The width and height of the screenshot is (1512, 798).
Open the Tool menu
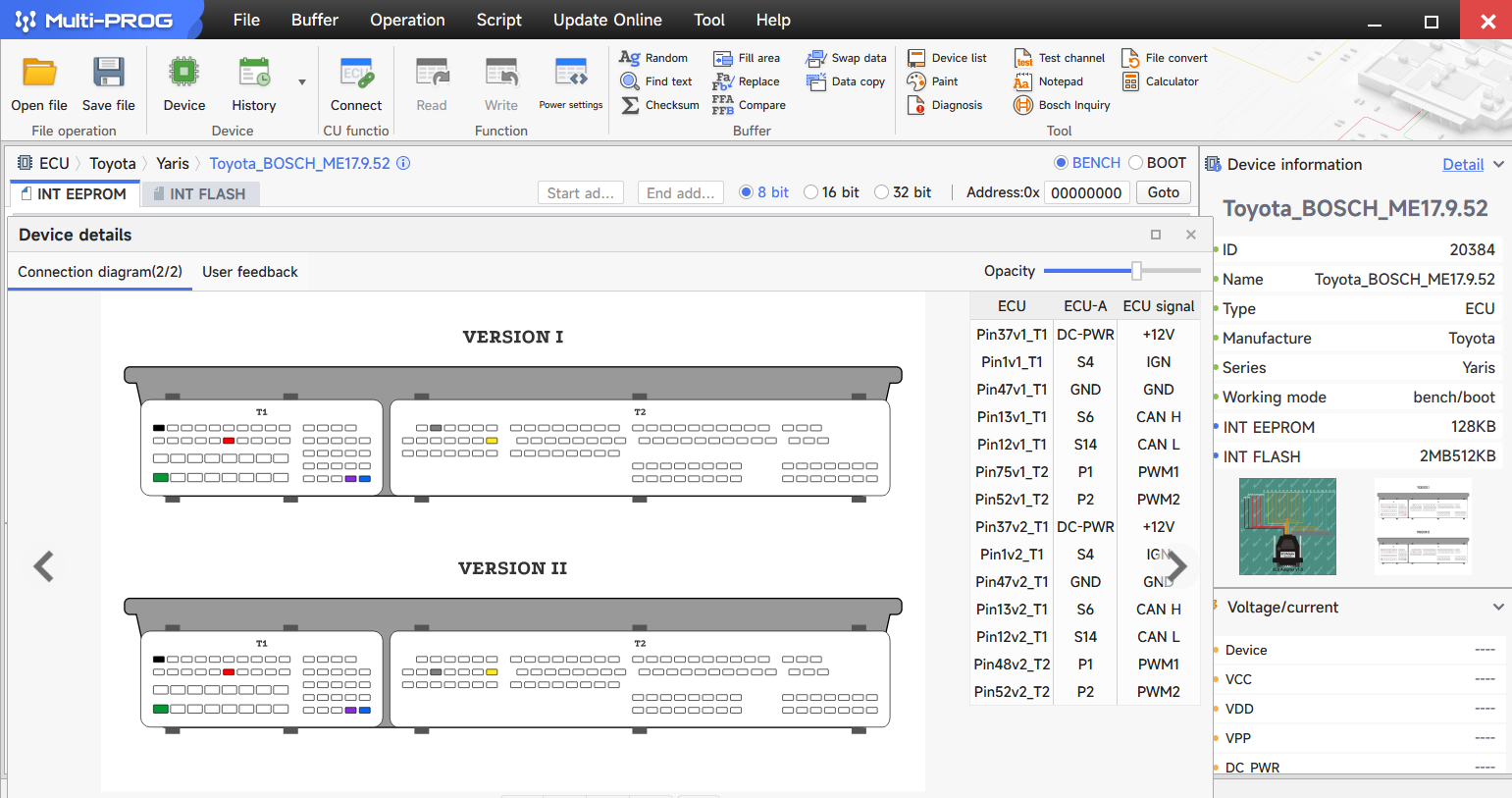(709, 20)
